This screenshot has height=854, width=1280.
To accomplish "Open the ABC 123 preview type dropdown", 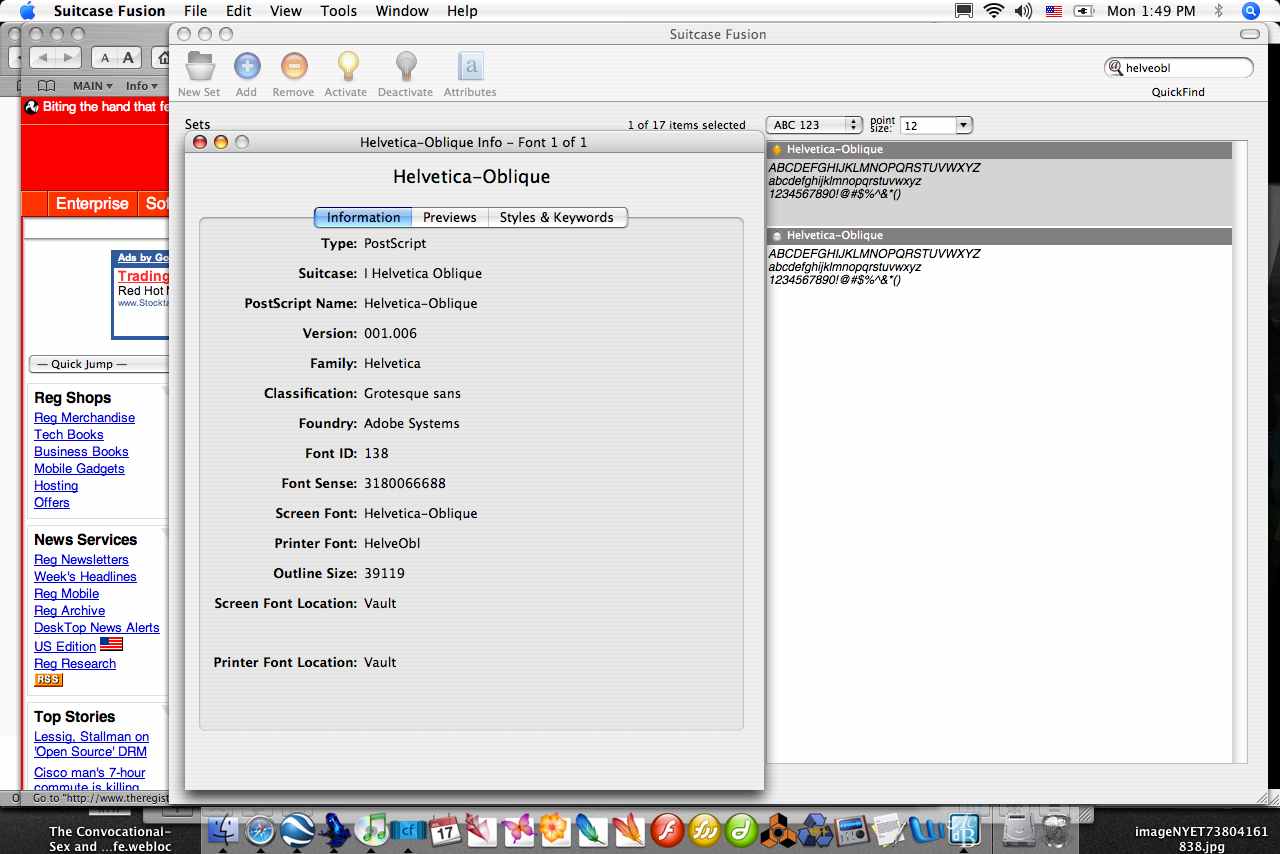I will pyautogui.click(x=814, y=125).
